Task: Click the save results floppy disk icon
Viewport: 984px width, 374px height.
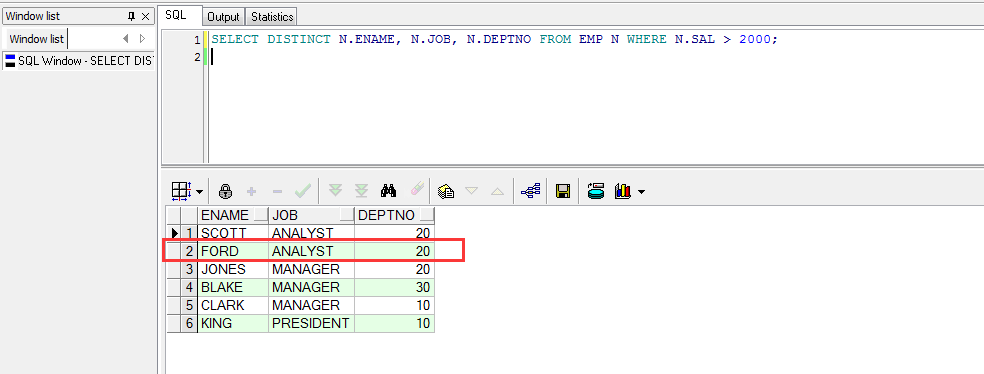Action: pyautogui.click(x=563, y=191)
